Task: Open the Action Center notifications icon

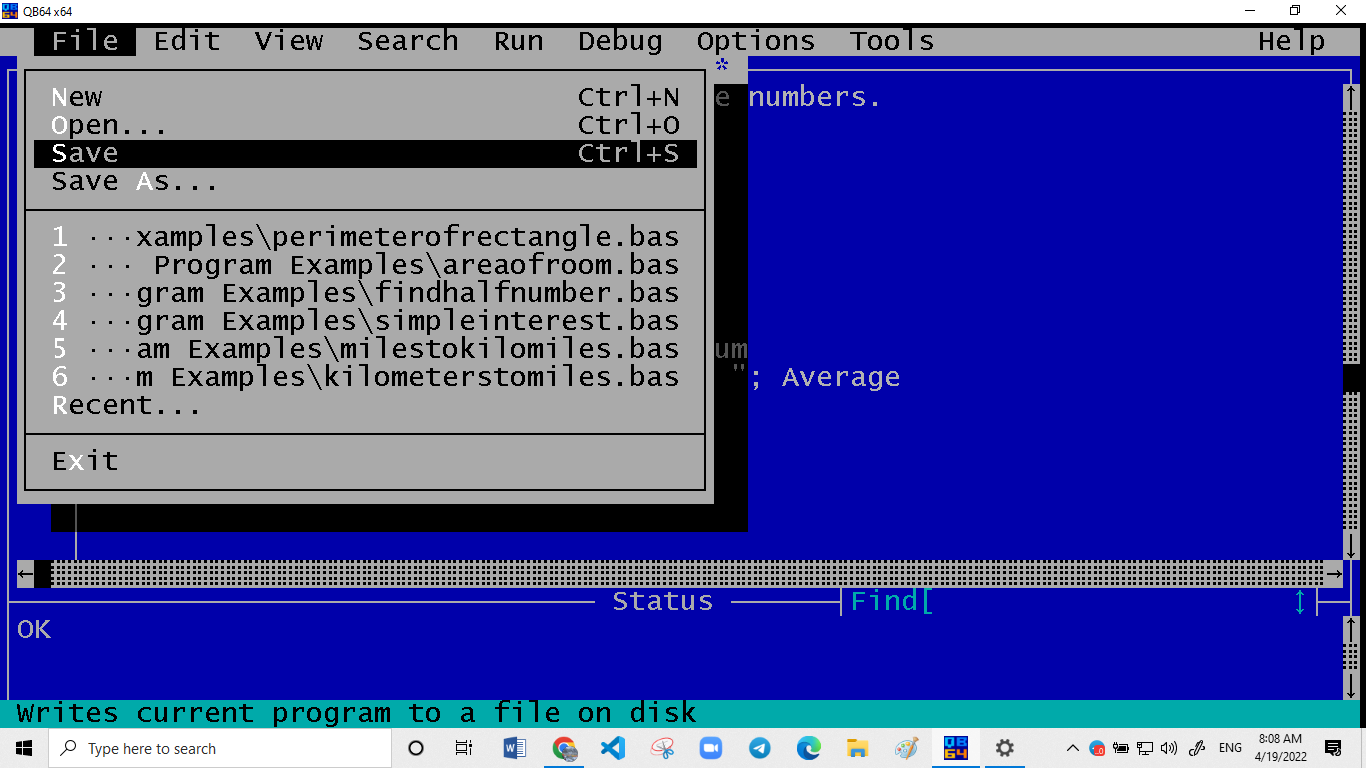Action: click(x=1333, y=748)
